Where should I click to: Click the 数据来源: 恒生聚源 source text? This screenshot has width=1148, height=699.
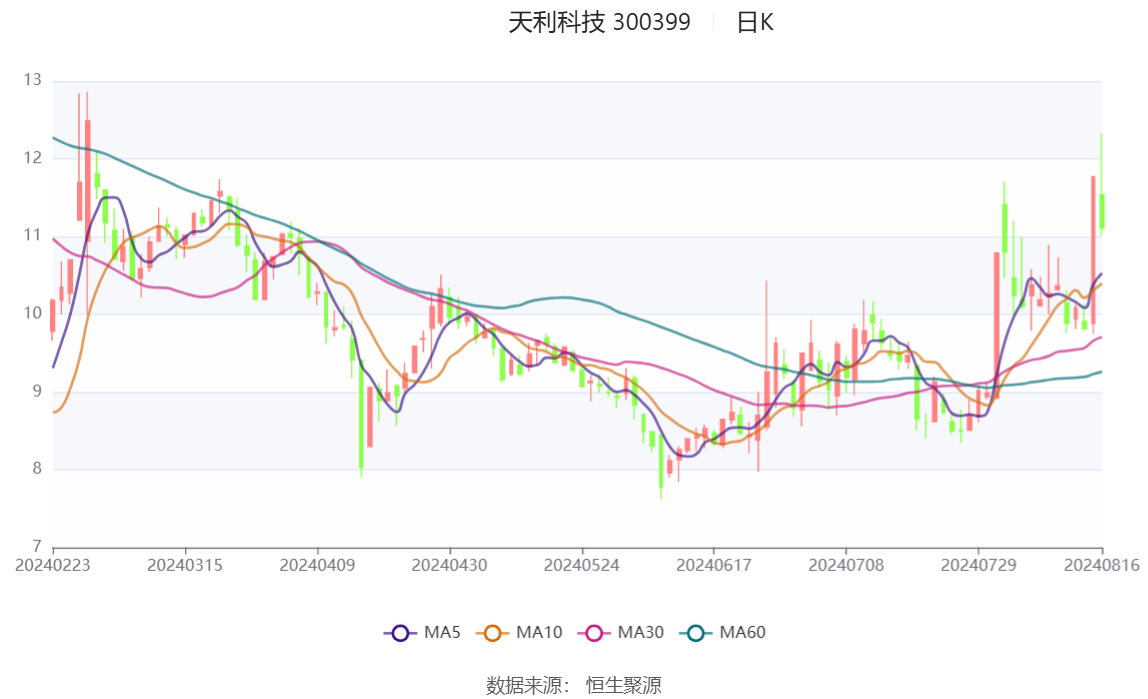click(x=574, y=686)
